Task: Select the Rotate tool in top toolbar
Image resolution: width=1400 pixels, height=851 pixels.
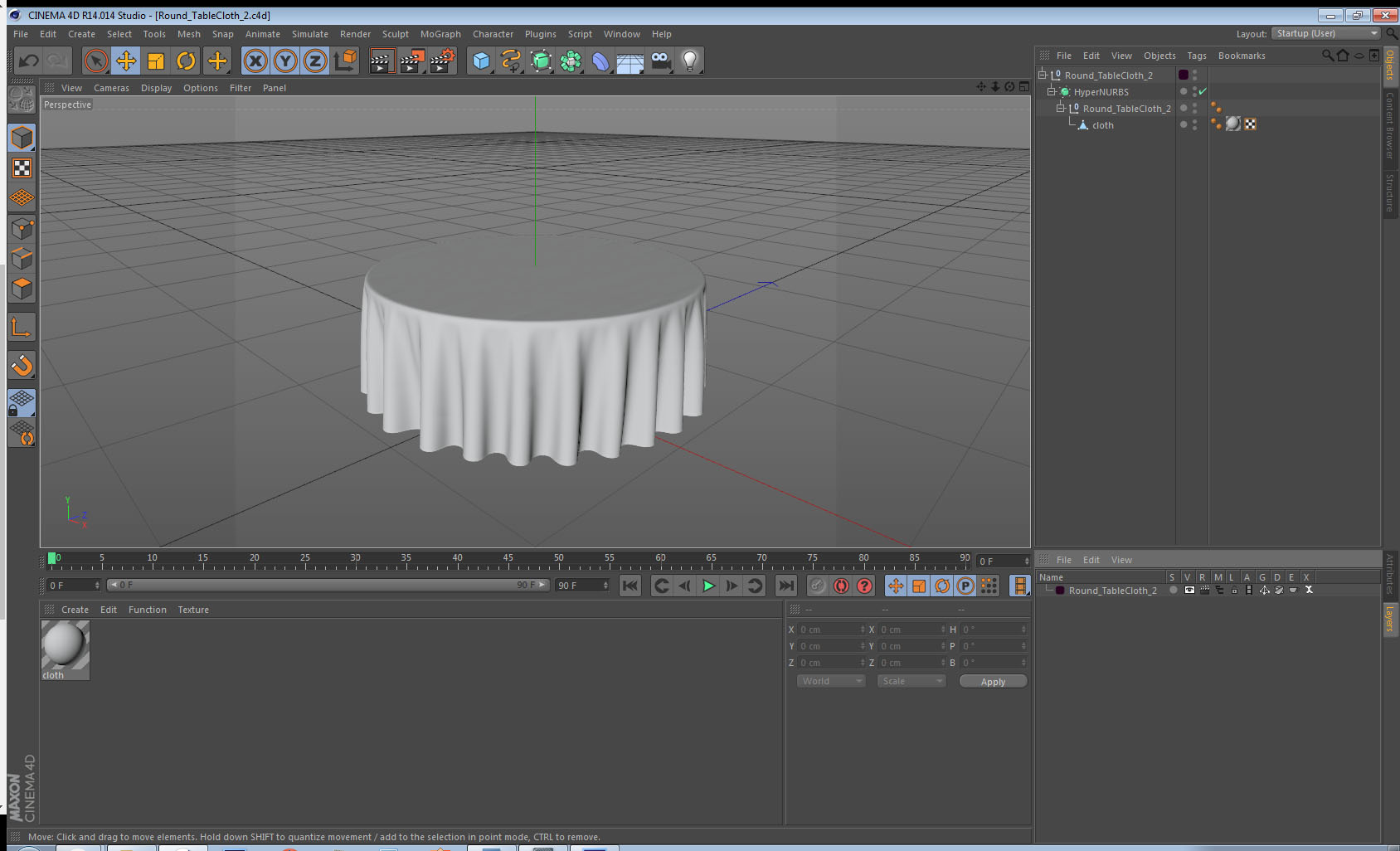Action: coord(187,61)
